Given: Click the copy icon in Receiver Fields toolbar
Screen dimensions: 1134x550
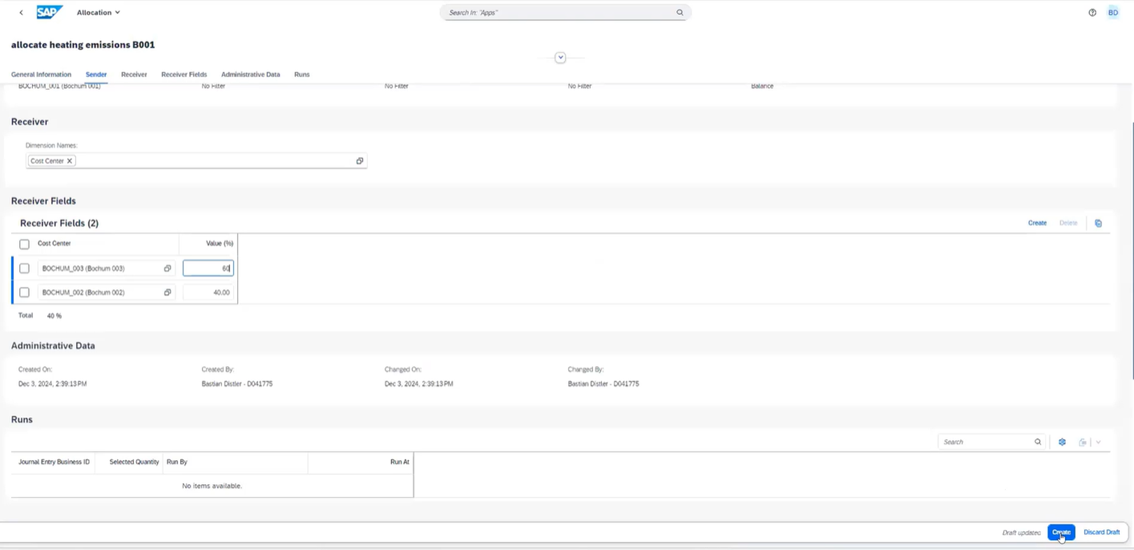Looking at the screenshot, I should 1098,223.
